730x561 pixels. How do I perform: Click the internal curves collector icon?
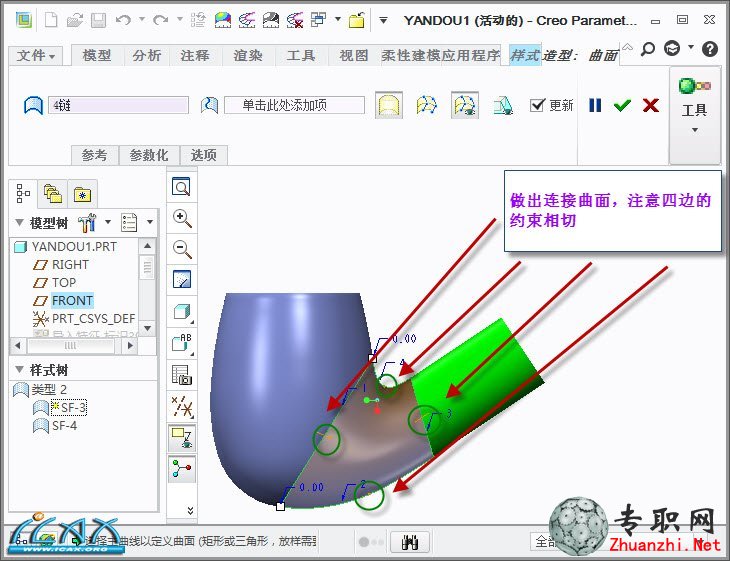pos(210,105)
